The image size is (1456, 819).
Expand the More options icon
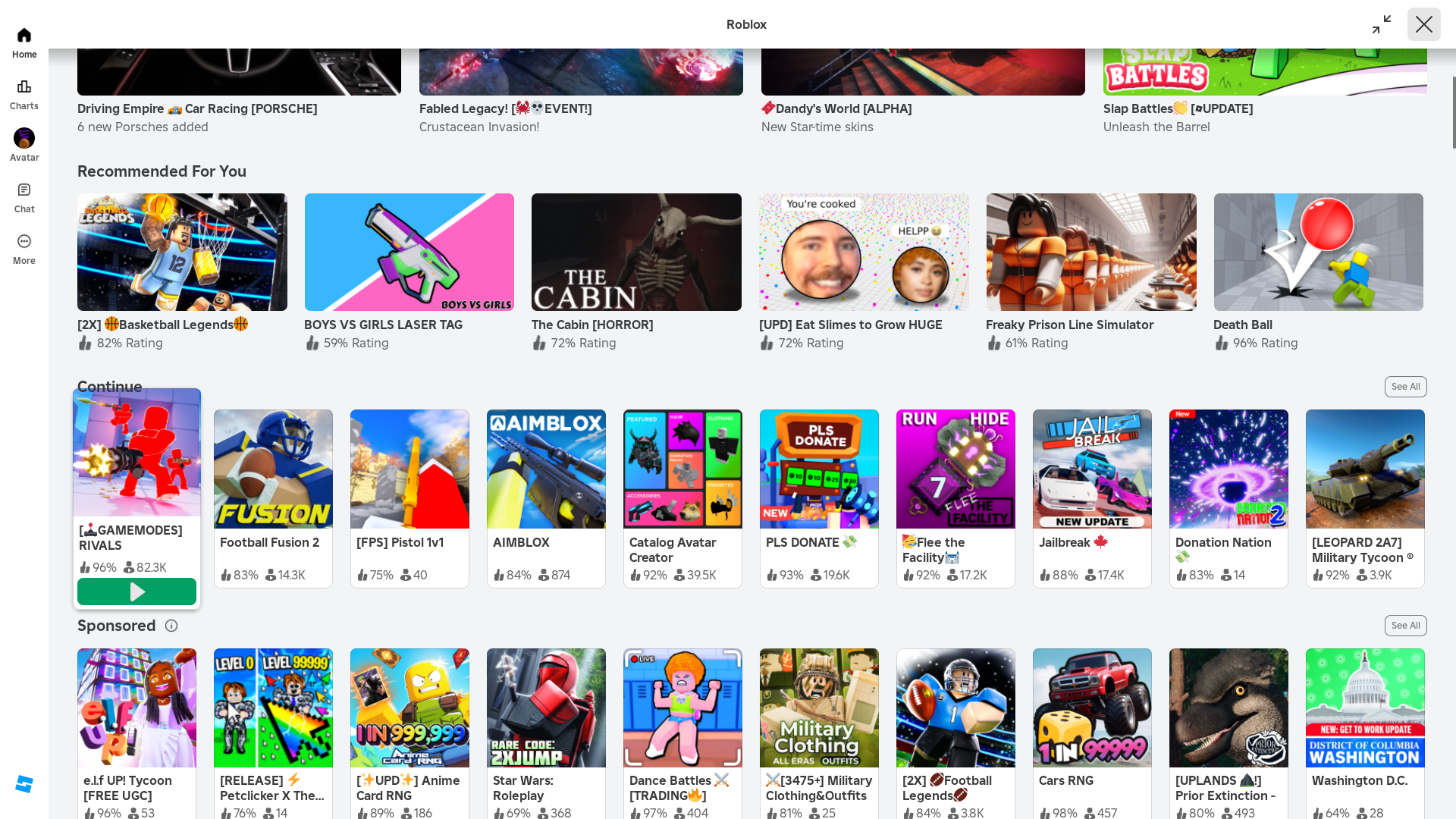pyautogui.click(x=24, y=242)
